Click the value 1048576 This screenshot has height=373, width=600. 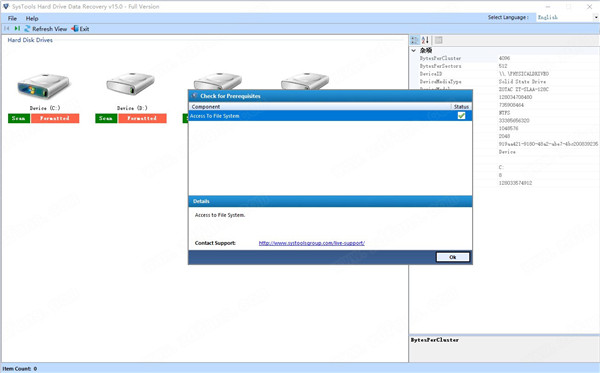click(509, 129)
